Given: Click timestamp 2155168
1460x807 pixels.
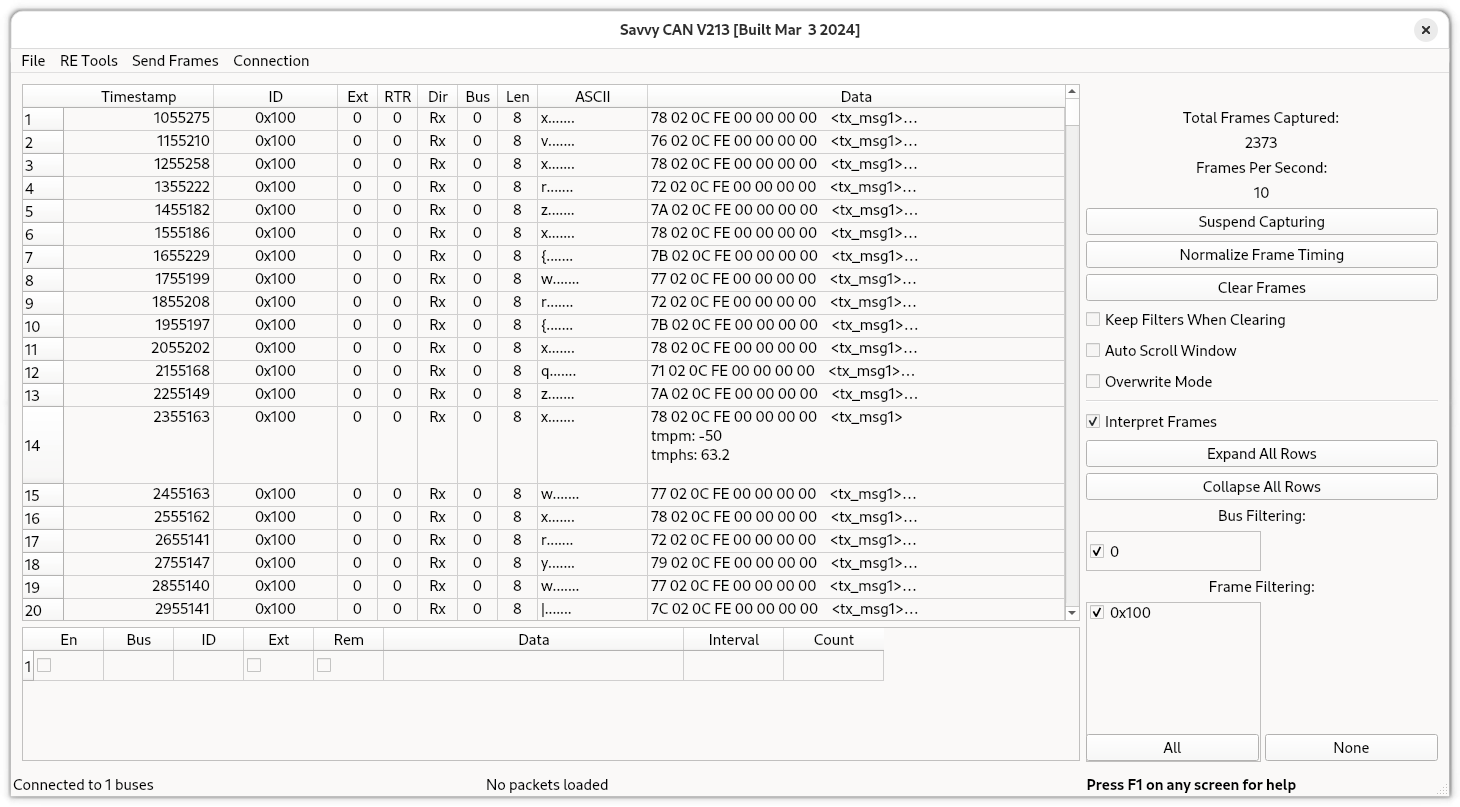Looking at the screenshot, I should pyautogui.click(x=181, y=371).
